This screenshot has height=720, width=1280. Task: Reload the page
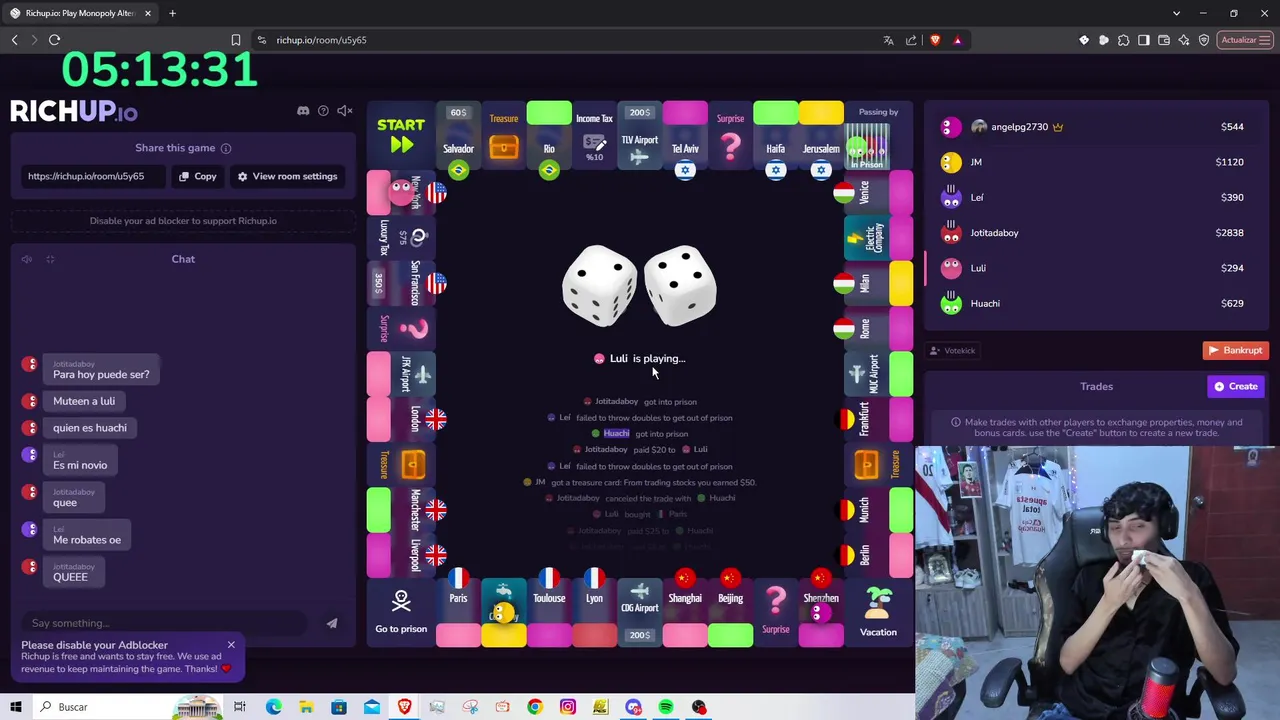pos(54,40)
